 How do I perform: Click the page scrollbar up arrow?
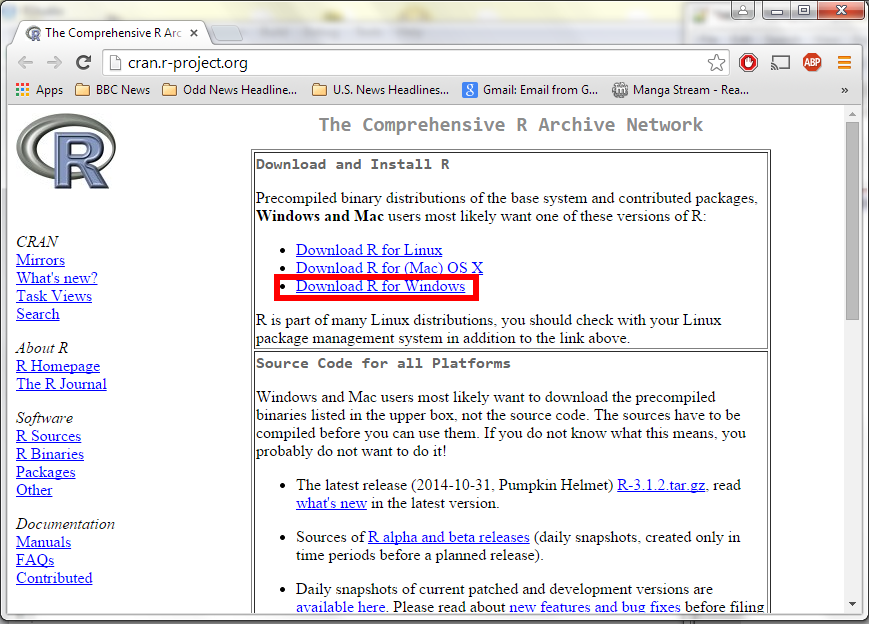pyautogui.click(x=852, y=114)
